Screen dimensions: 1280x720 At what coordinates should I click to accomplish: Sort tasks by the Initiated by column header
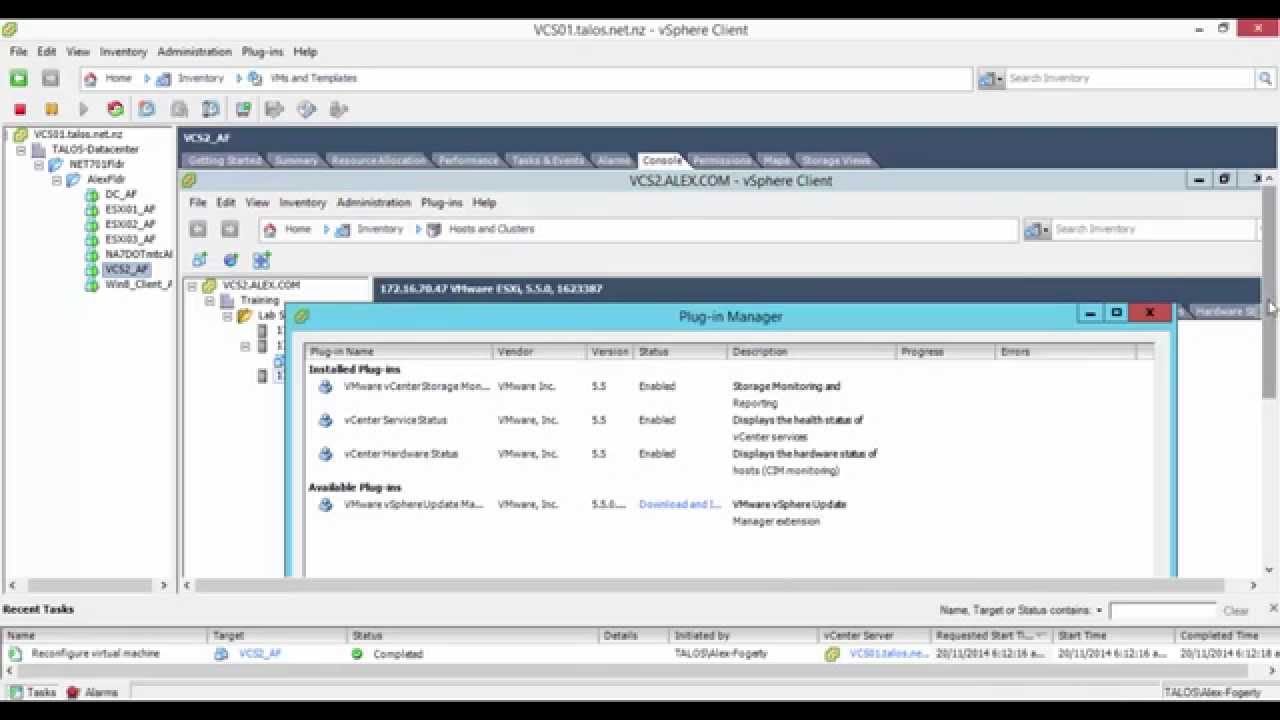pyautogui.click(x=743, y=636)
